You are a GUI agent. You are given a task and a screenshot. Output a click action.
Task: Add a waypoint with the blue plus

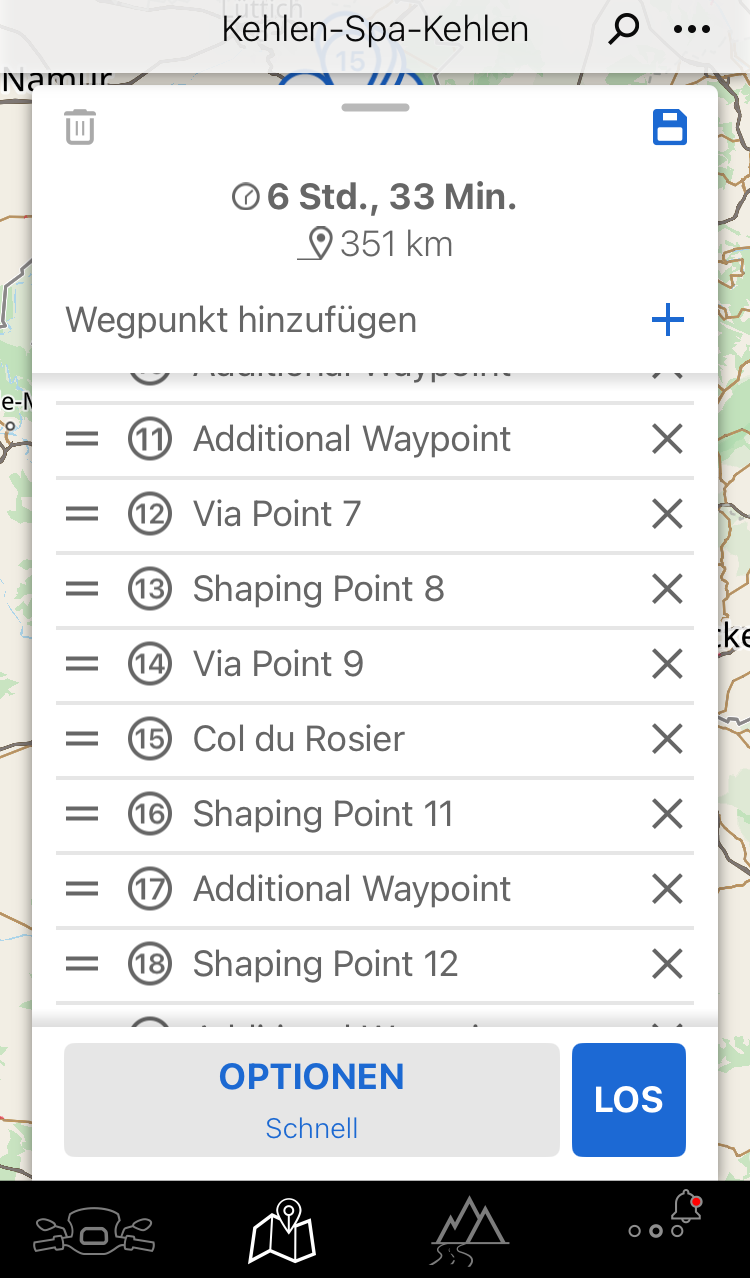pyautogui.click(x=667, y=321)
